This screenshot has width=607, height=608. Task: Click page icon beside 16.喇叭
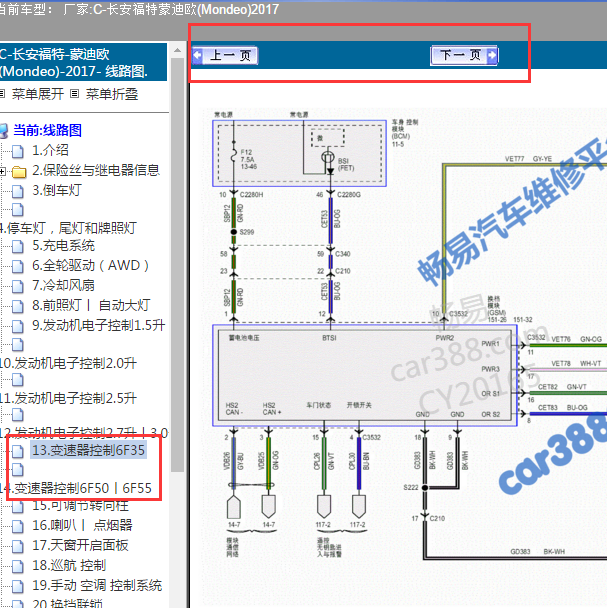tap(17, 527)
